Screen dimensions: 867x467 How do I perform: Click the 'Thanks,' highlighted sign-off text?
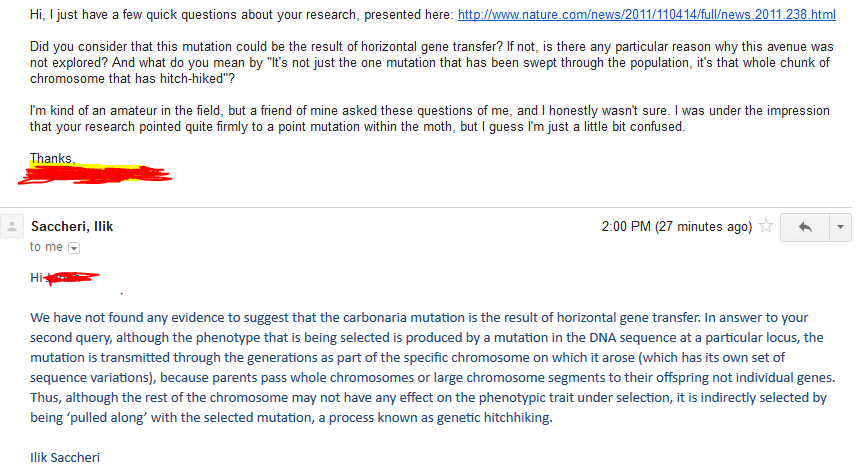pyautogui.click(x=53, y=158)
